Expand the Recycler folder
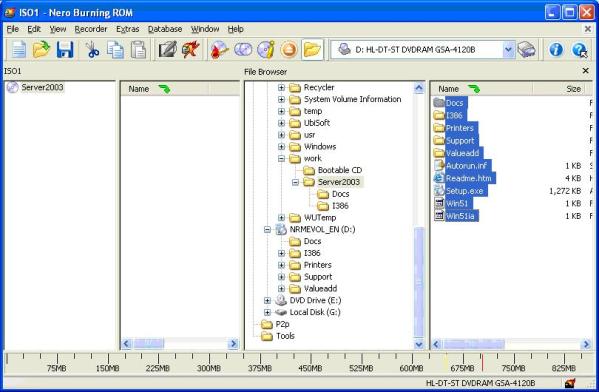The width and height of the screenshot is (599, 392). (x=281, y=87)
